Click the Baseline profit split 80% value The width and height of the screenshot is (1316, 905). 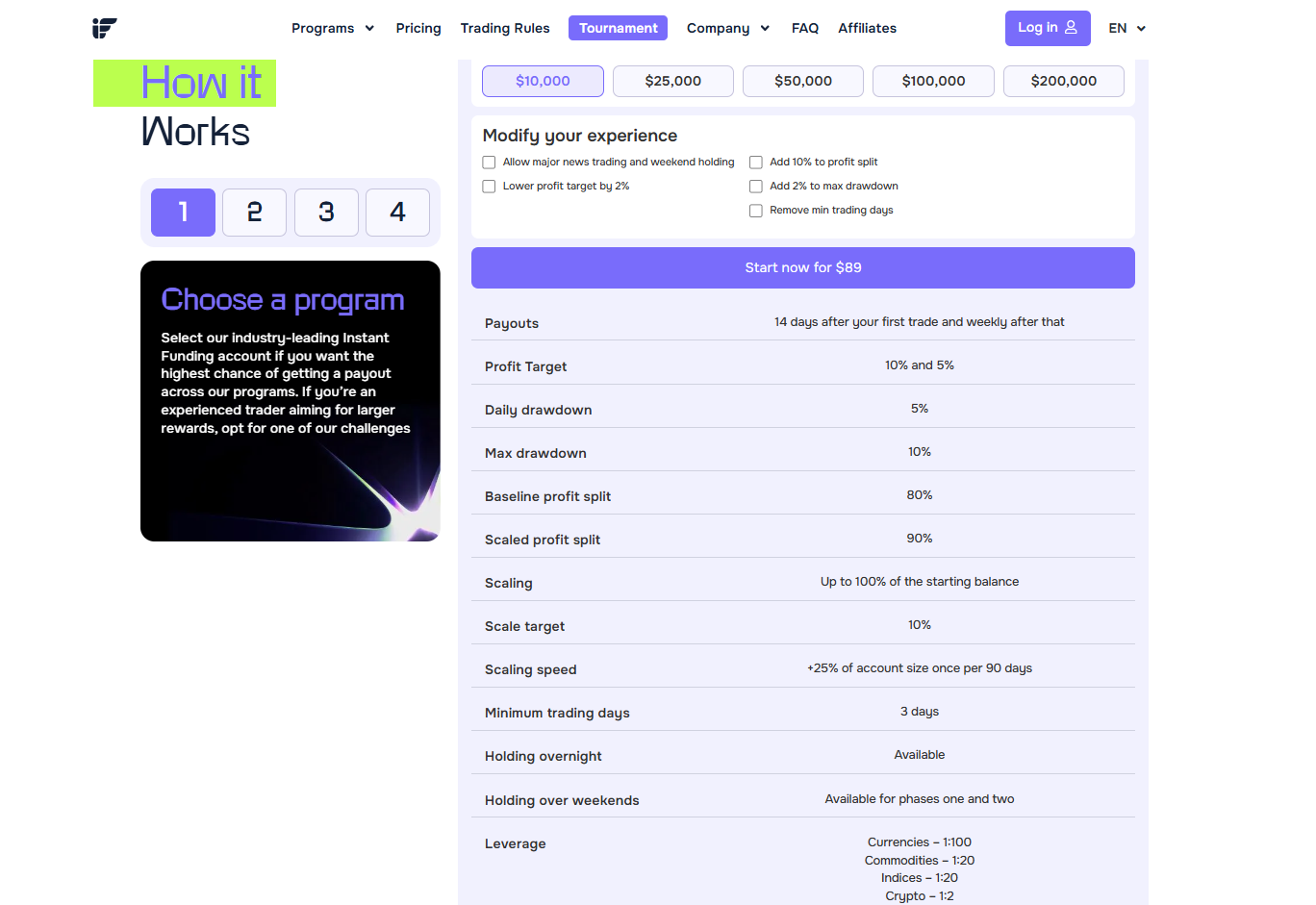pos(920,495)
